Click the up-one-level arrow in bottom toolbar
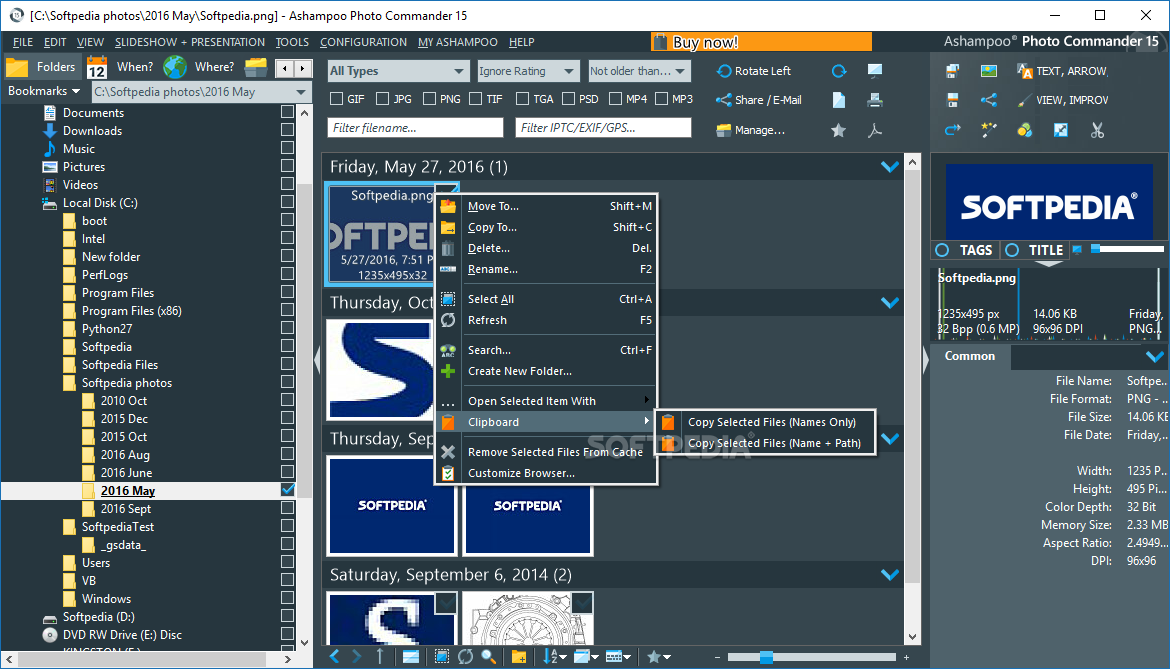The width and height of the screenshot is (1170, 669). tap(380, 656)
